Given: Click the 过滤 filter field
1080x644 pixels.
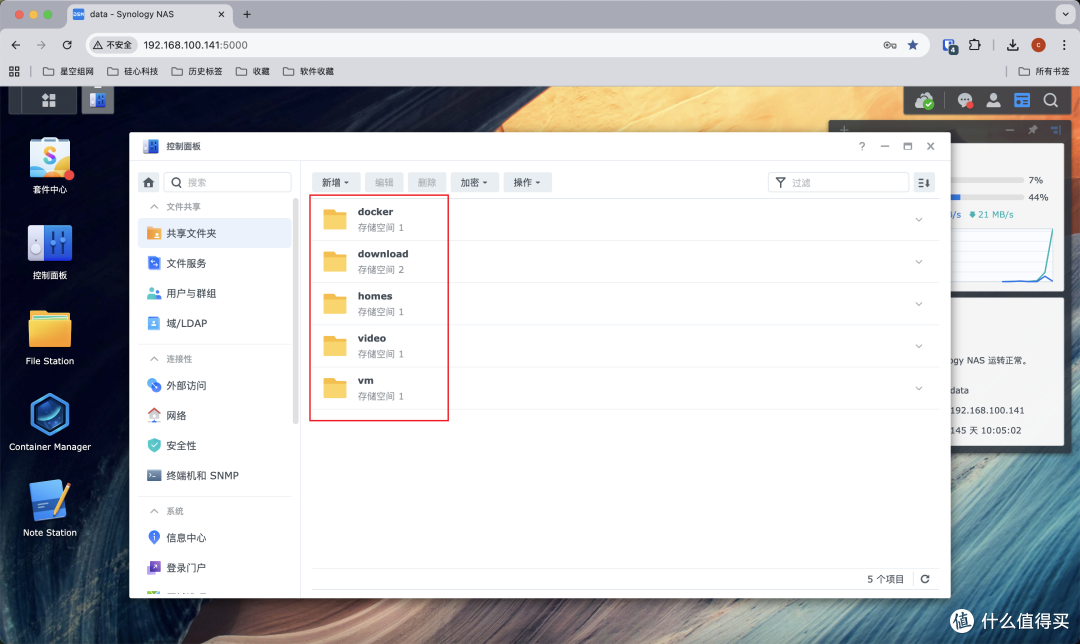Looking at the screenshot, I should click(x=838, y=183).
